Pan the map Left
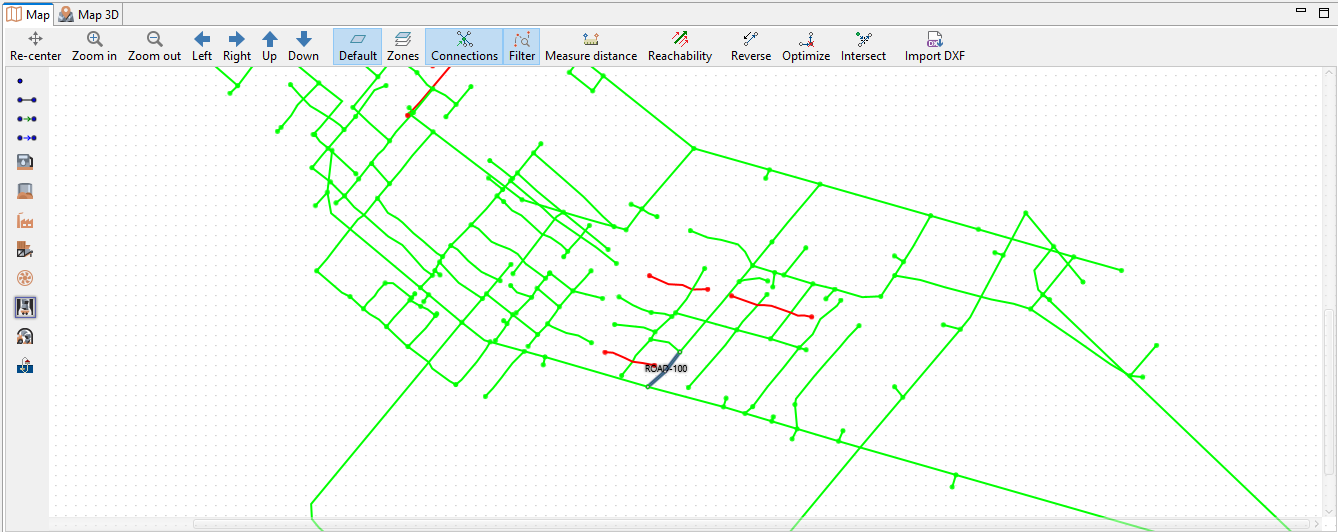Screen dimensions: 1338x532 click(x=202, y=47)
